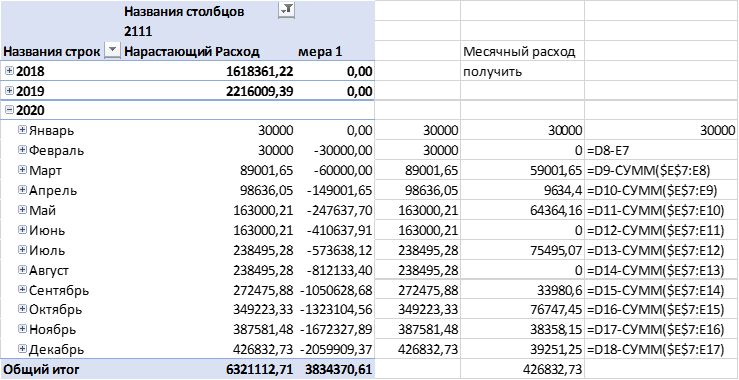Click the 'мера 1' column header
Image resolution: width=739 pixels, height=380 pixels.
[320, 52]
